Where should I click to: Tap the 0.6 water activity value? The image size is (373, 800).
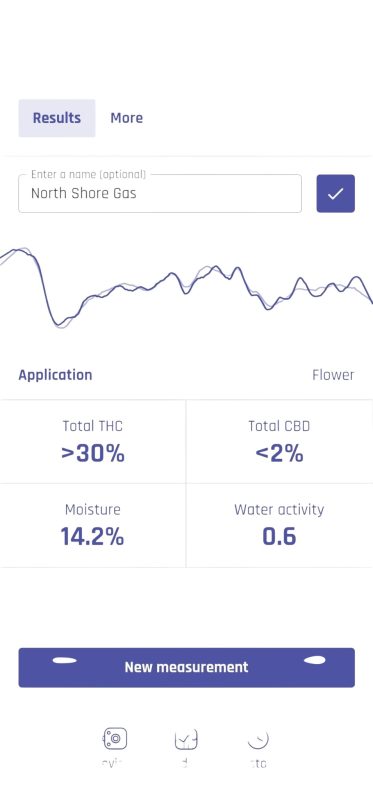coord(279,537)
